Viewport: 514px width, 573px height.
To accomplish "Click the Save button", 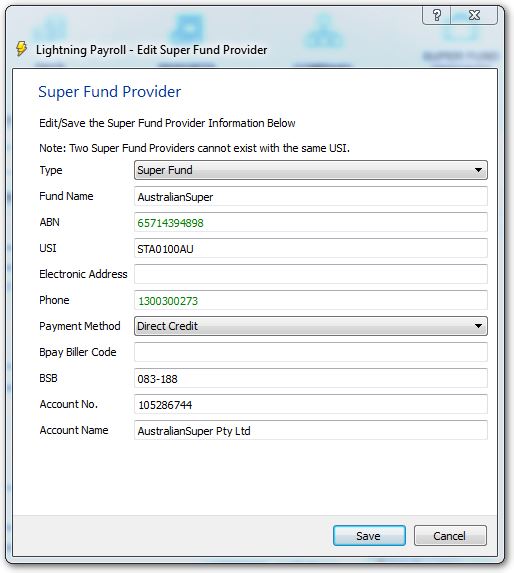I will (369, 536).
